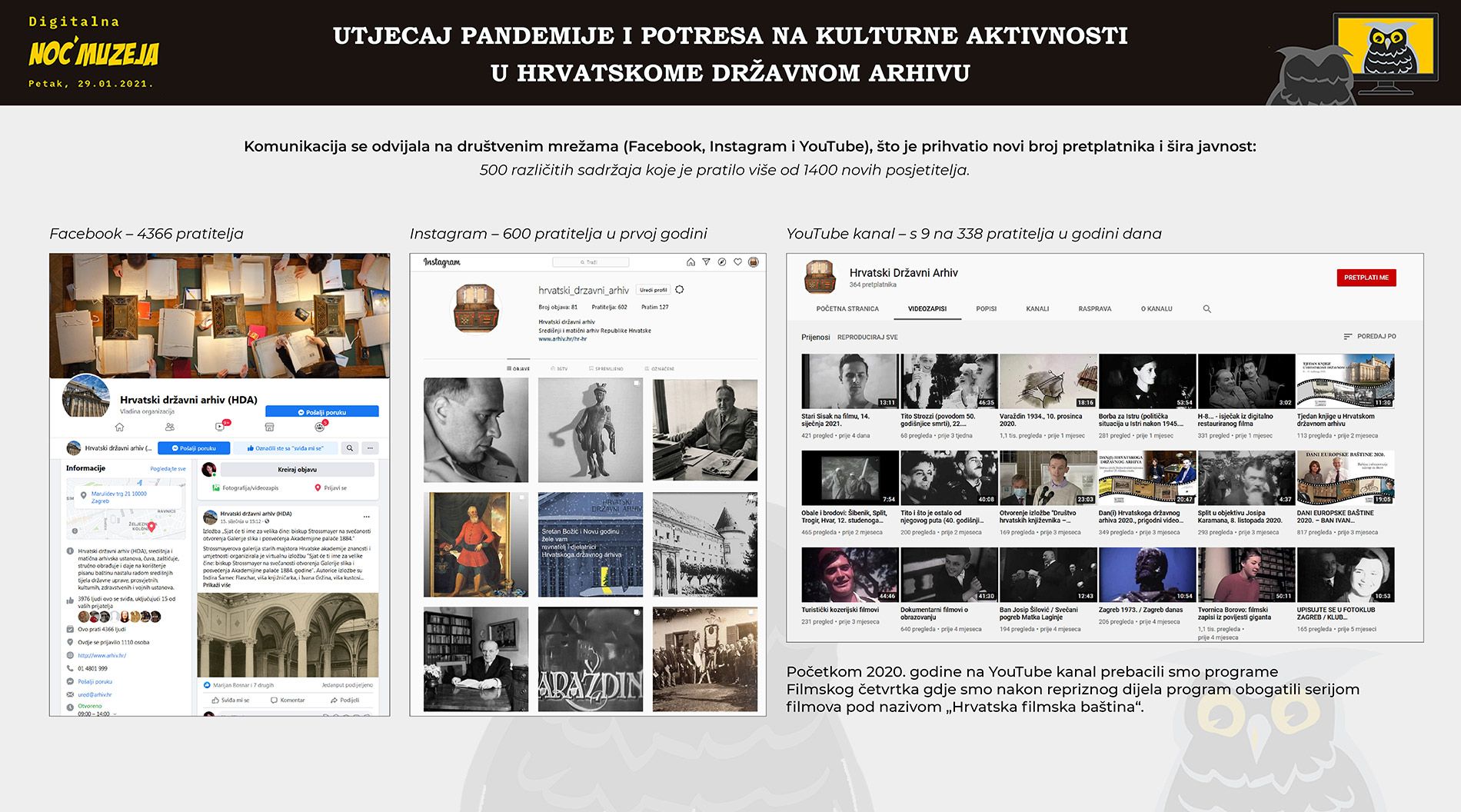Click the Instagram profile avatar in top bar
The width and height of the screenshot is (1461, 812).
pyautogui.click(x=754, y=262)
